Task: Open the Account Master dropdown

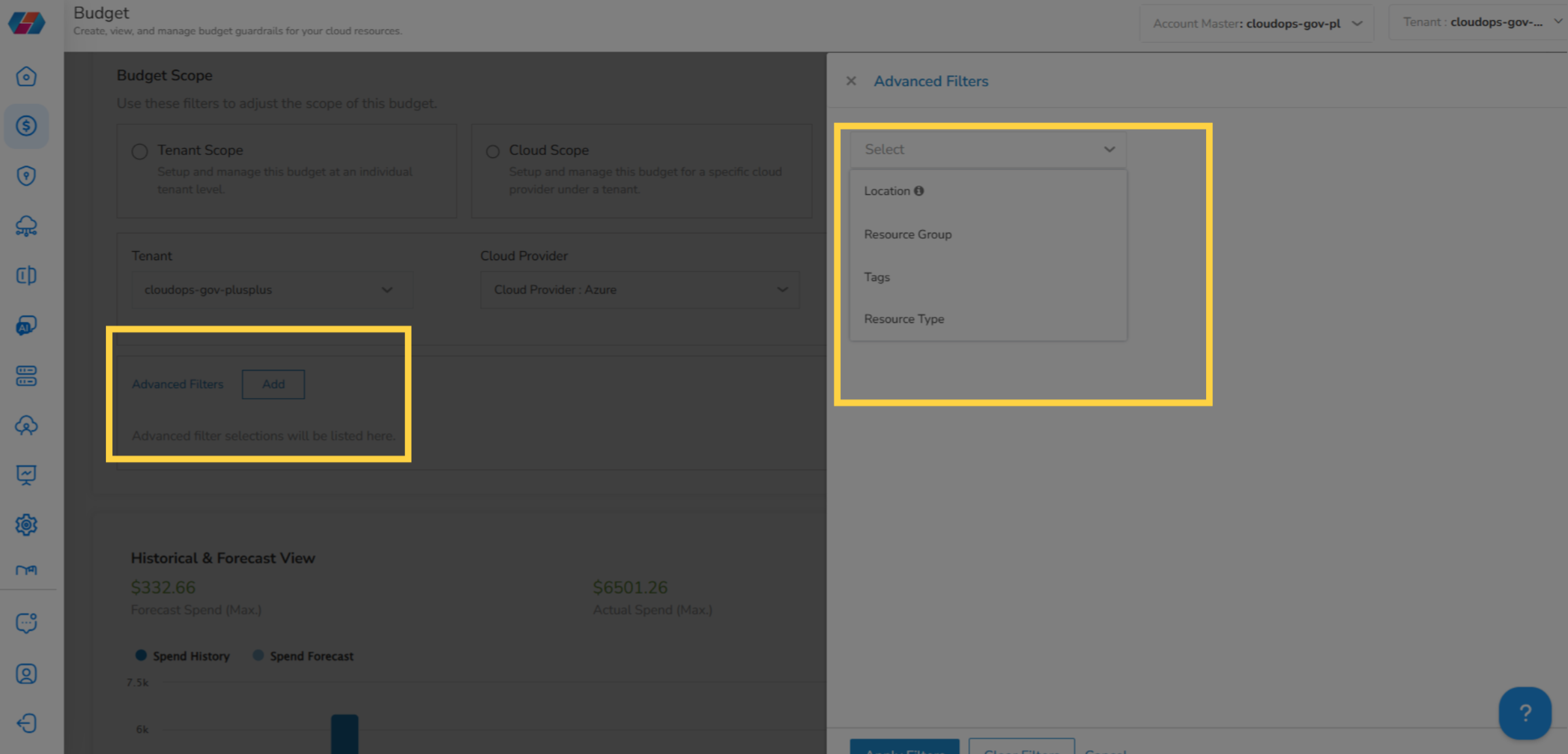Action: (1256, 24)
